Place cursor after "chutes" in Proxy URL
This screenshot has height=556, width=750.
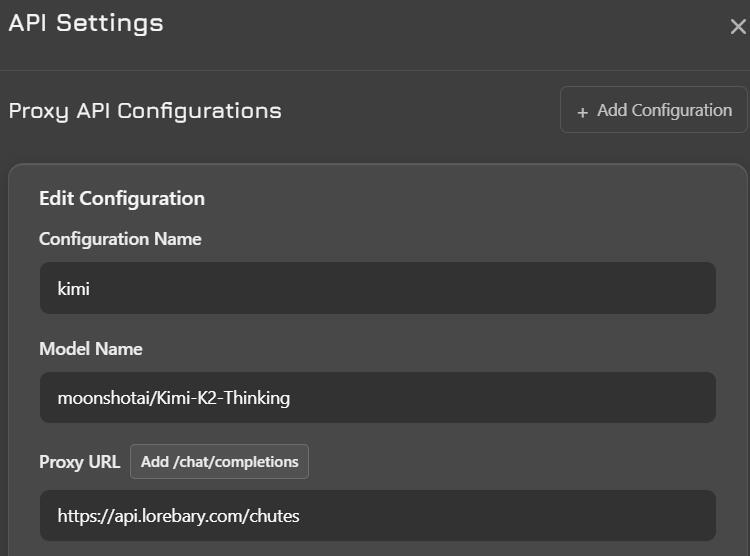point(301,516)
